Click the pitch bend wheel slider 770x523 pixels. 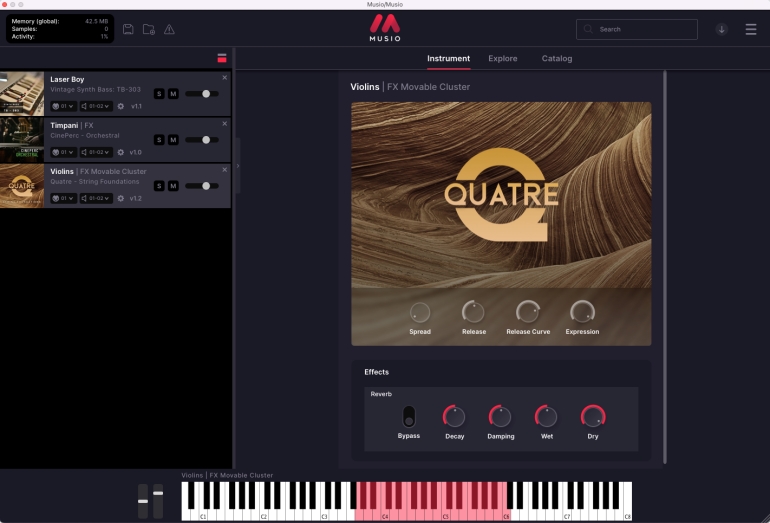(142, 501)
